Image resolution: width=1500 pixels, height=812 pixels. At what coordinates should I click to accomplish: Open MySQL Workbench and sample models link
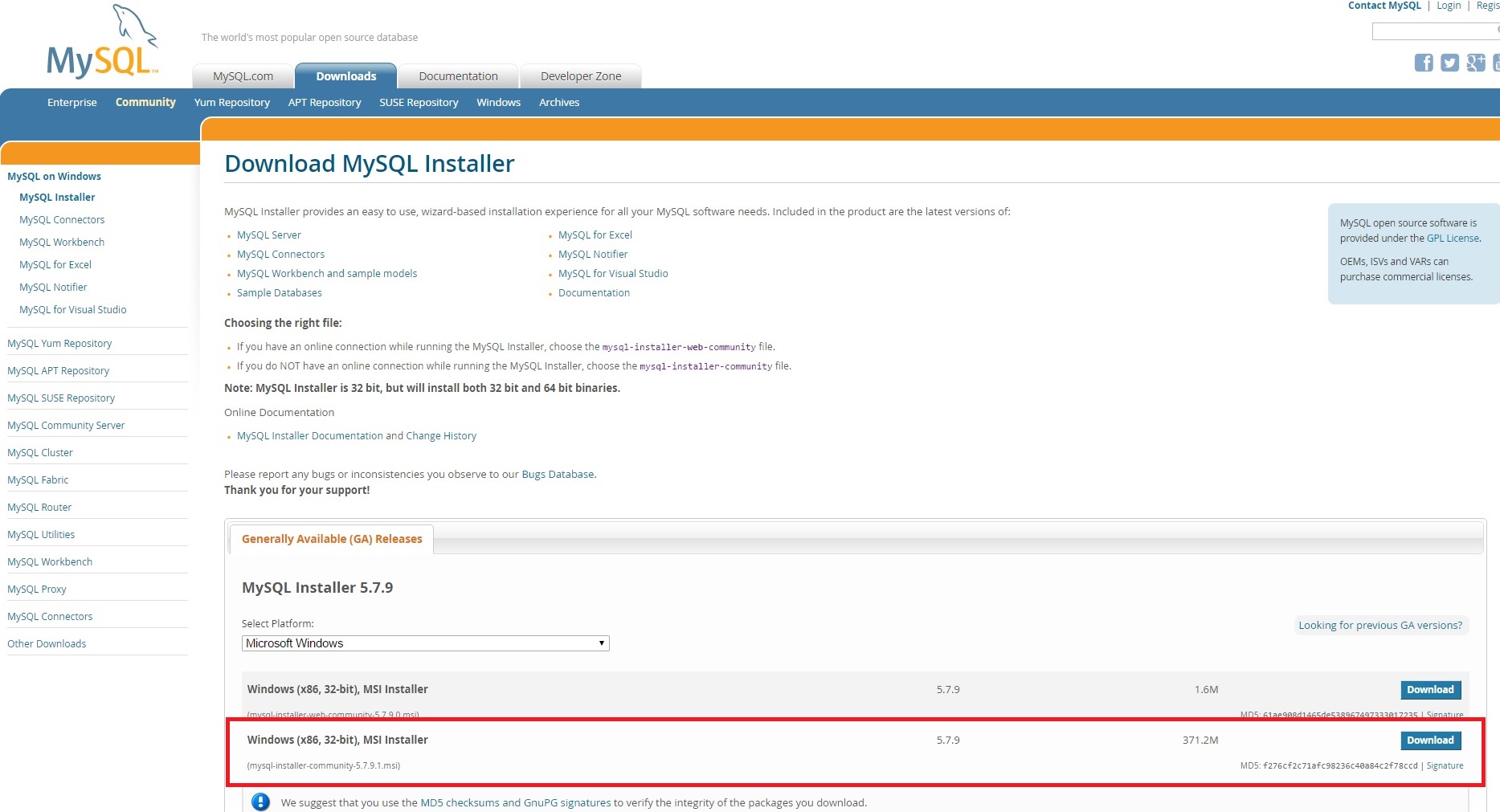click(x=327, y=274)
